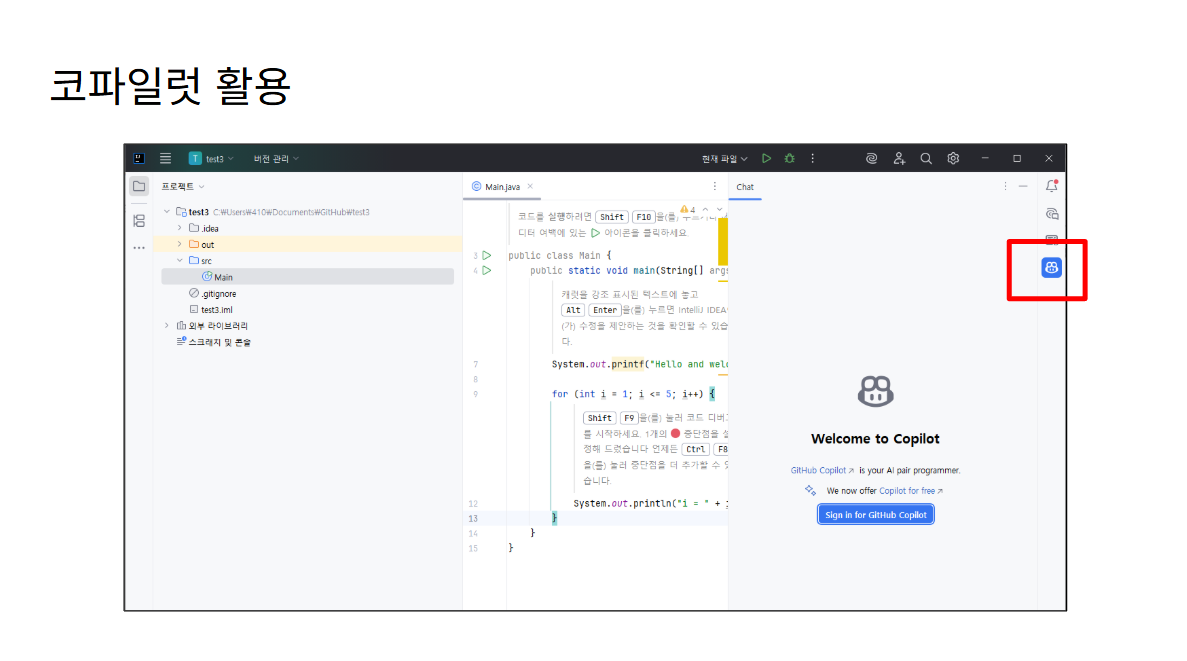Follow the GitHub Copilot link
This screenshot has height=661, width=1187.
[822, 470]
